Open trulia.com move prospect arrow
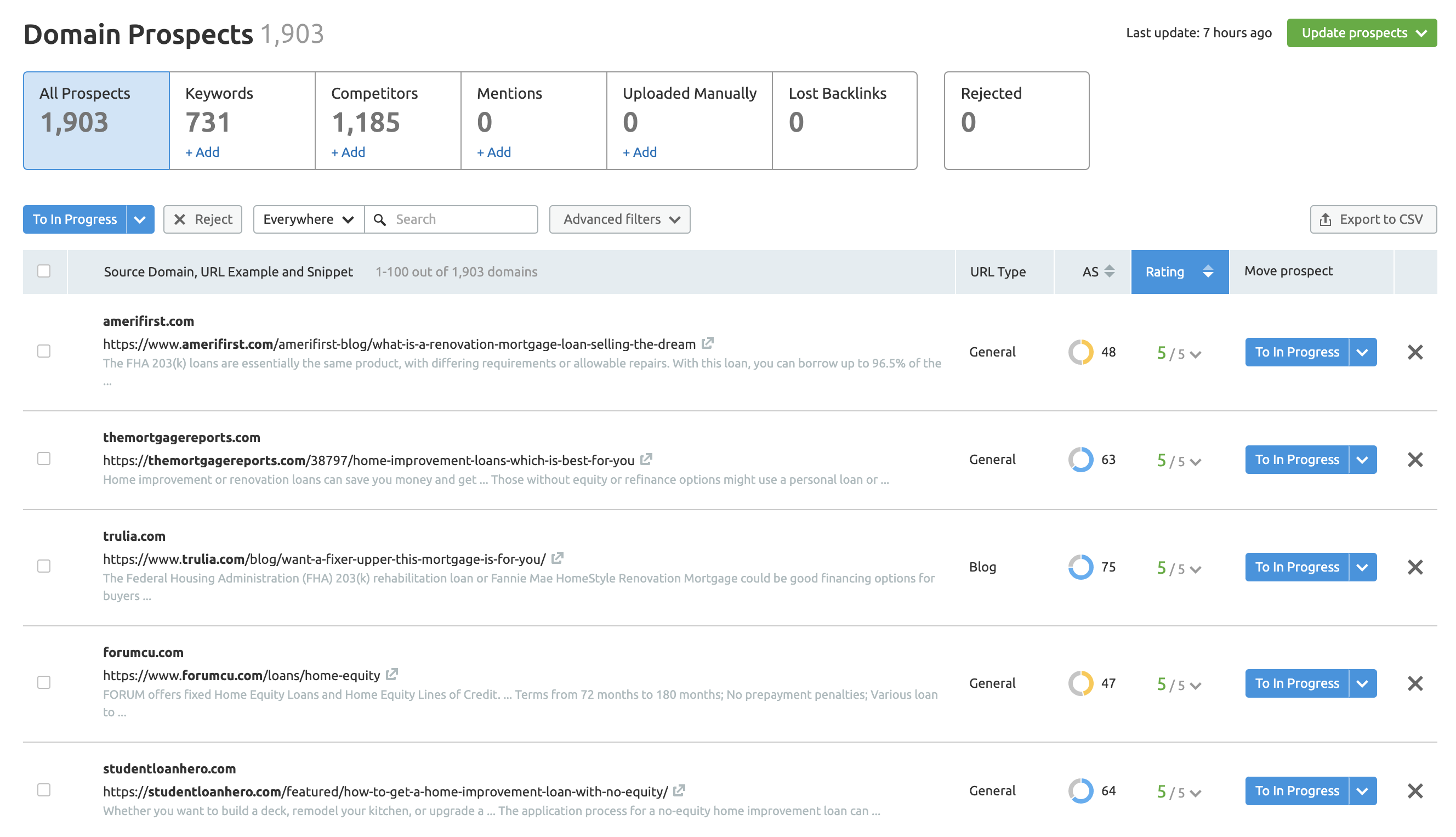Image resolution: width=1456 pixels, height=837 pixels. coord(1362,567)
